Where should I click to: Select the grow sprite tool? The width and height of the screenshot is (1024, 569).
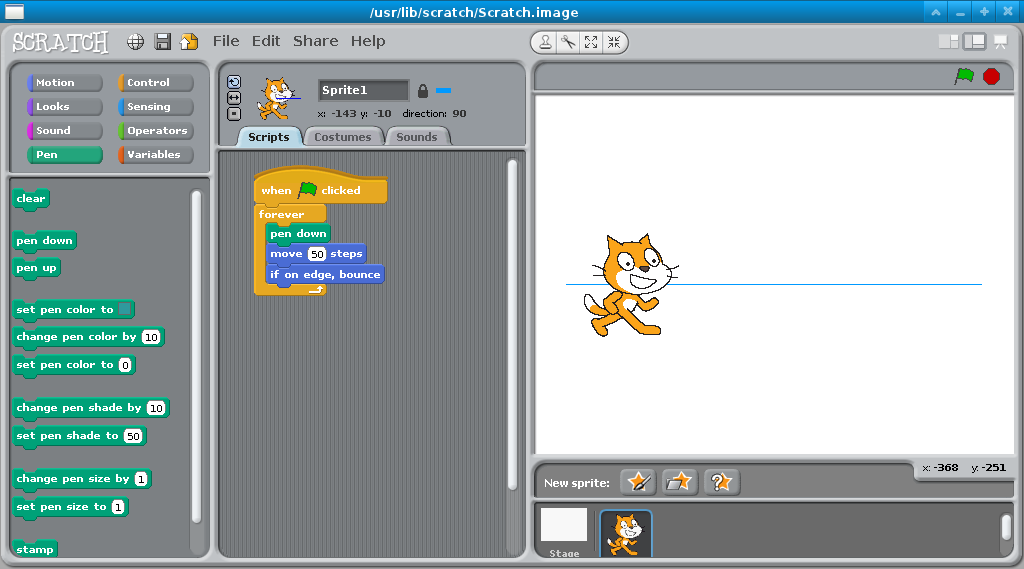click(591, 42)
